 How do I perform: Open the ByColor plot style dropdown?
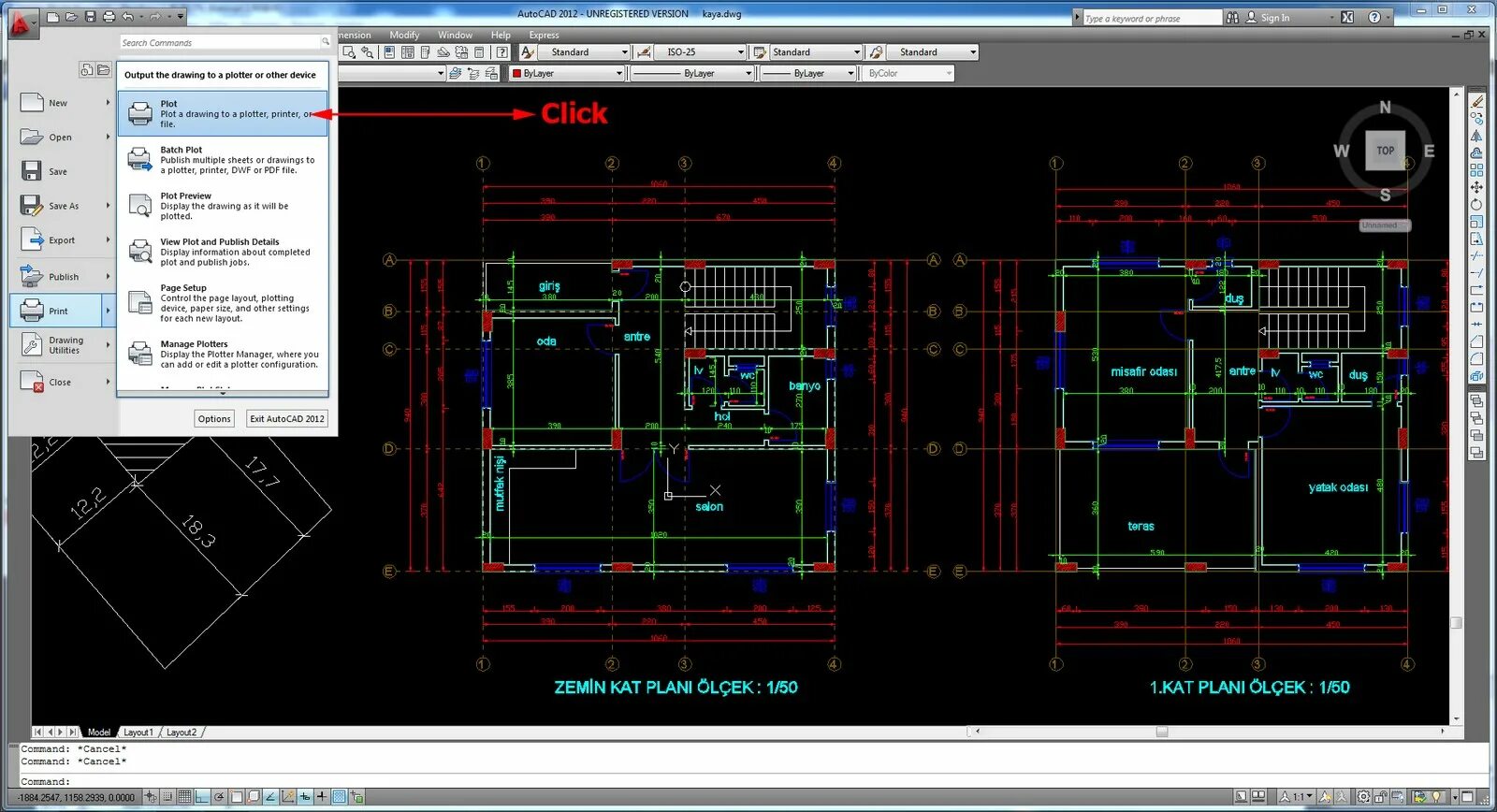click(908, 73)
